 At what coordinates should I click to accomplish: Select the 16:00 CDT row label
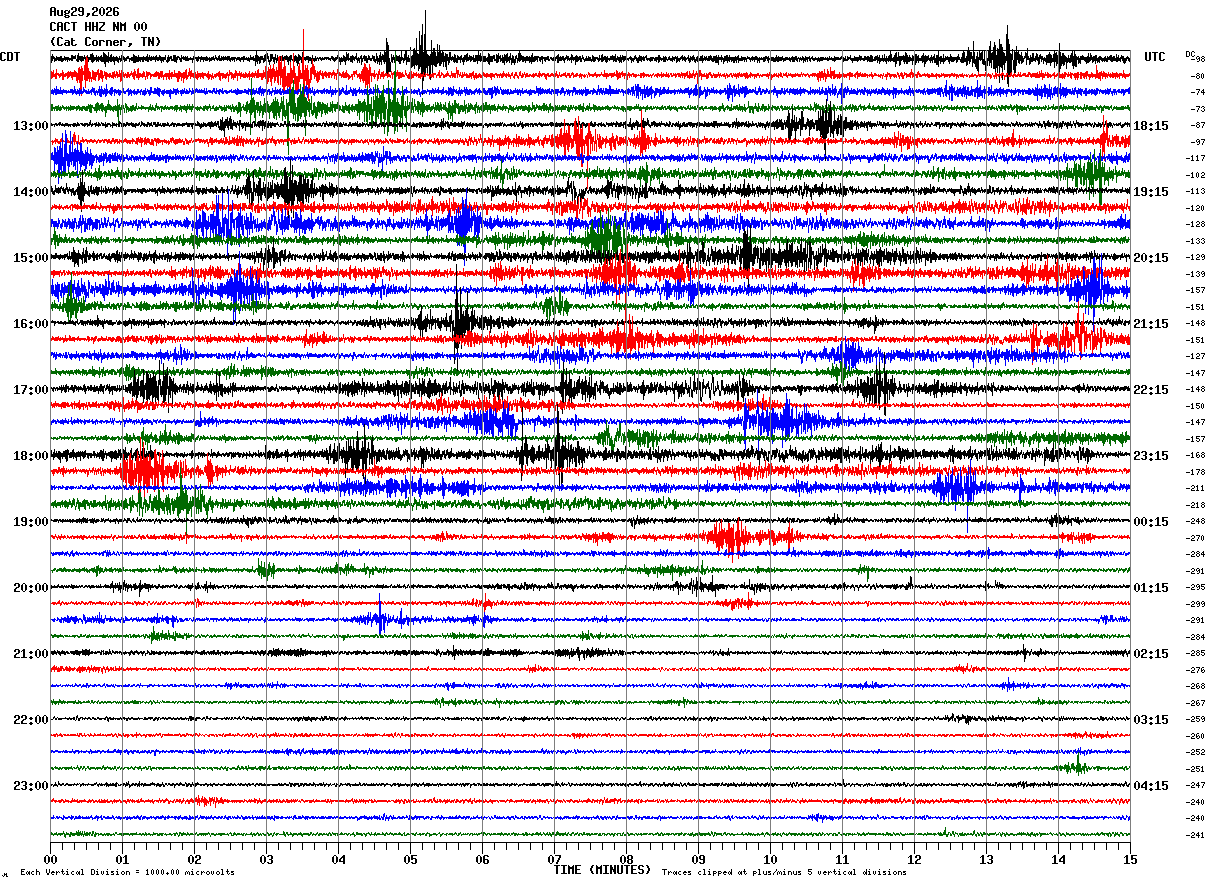pos(31,323)
